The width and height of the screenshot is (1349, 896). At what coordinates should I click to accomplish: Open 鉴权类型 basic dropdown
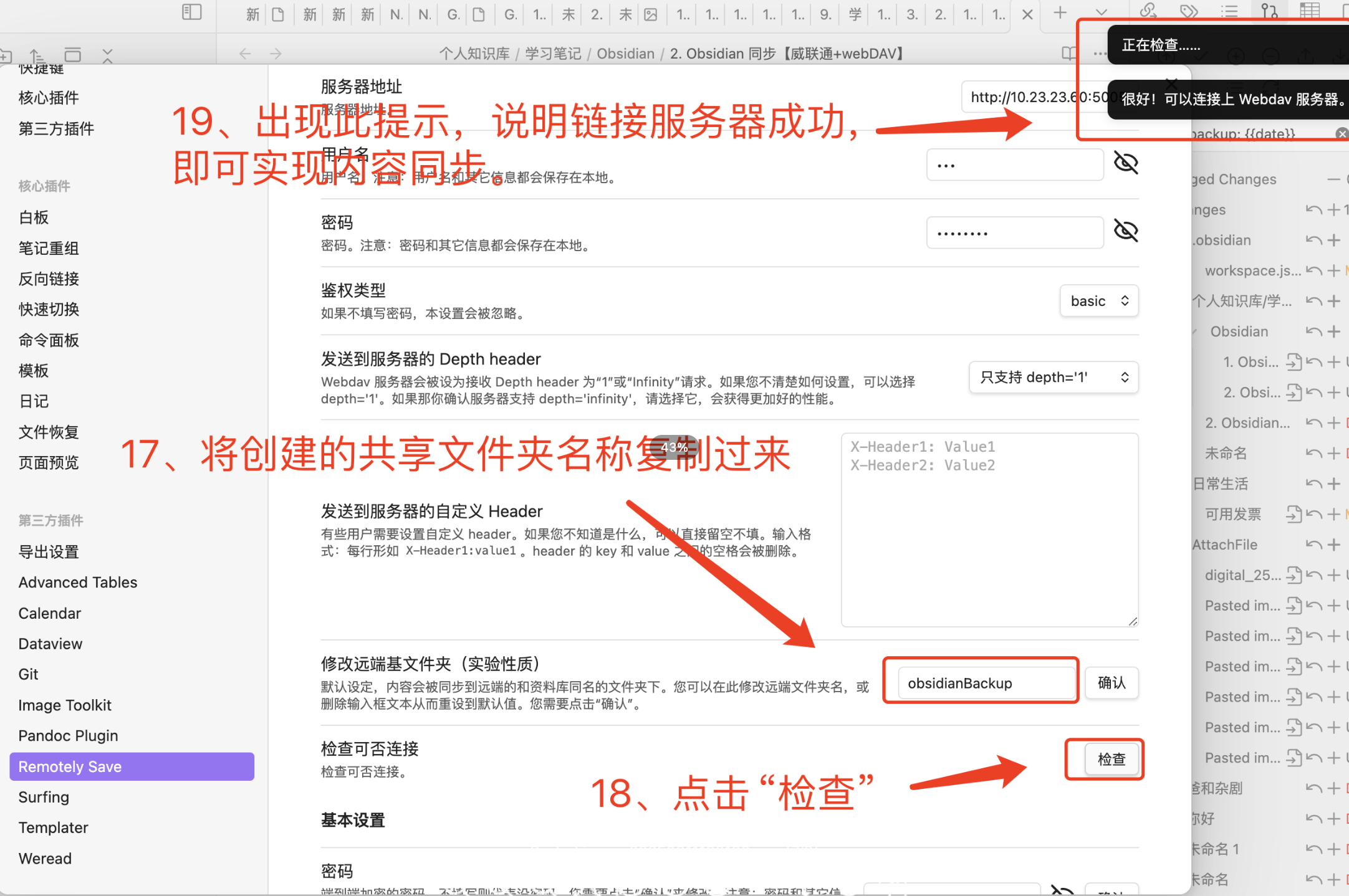coord(1098,301)
